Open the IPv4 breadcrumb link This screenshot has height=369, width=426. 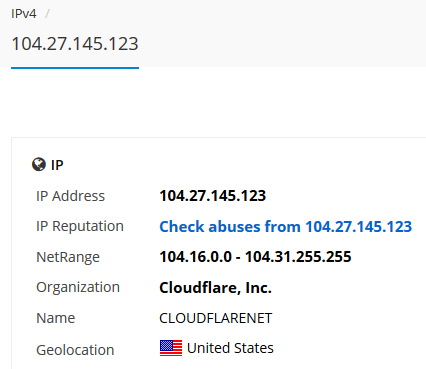[24, 14]
